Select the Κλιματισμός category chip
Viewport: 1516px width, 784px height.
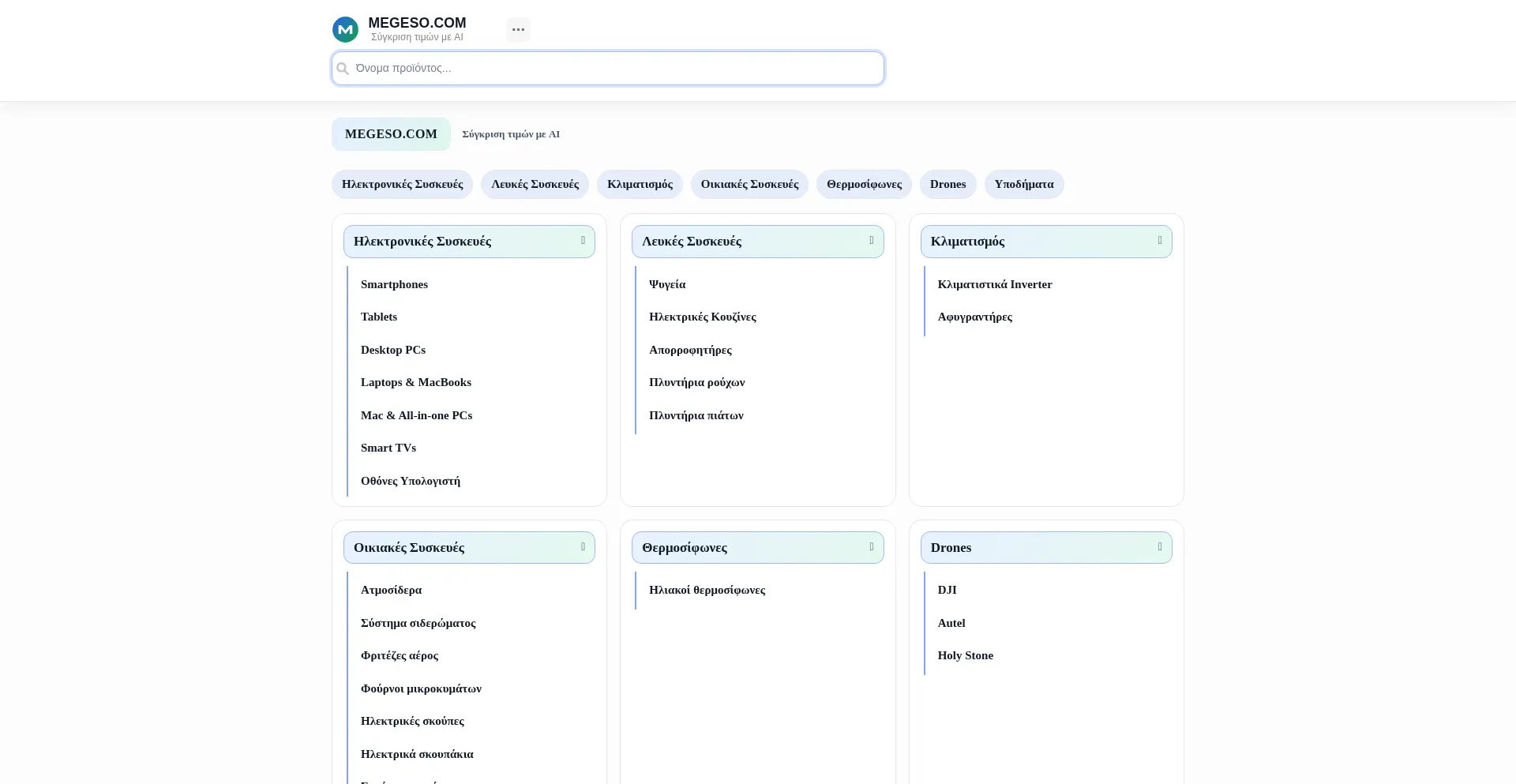point(640,184)
